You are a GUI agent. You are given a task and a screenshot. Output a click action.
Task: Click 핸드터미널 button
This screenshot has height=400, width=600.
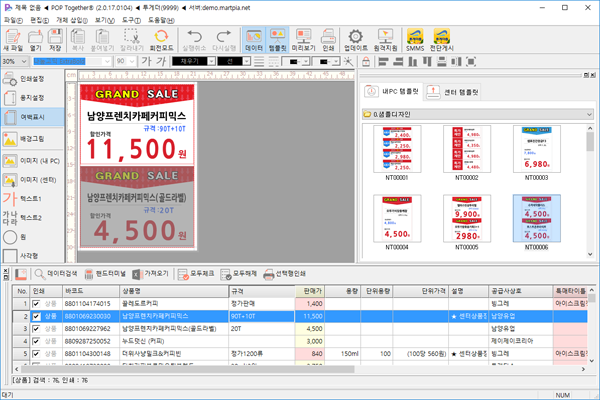105,274
